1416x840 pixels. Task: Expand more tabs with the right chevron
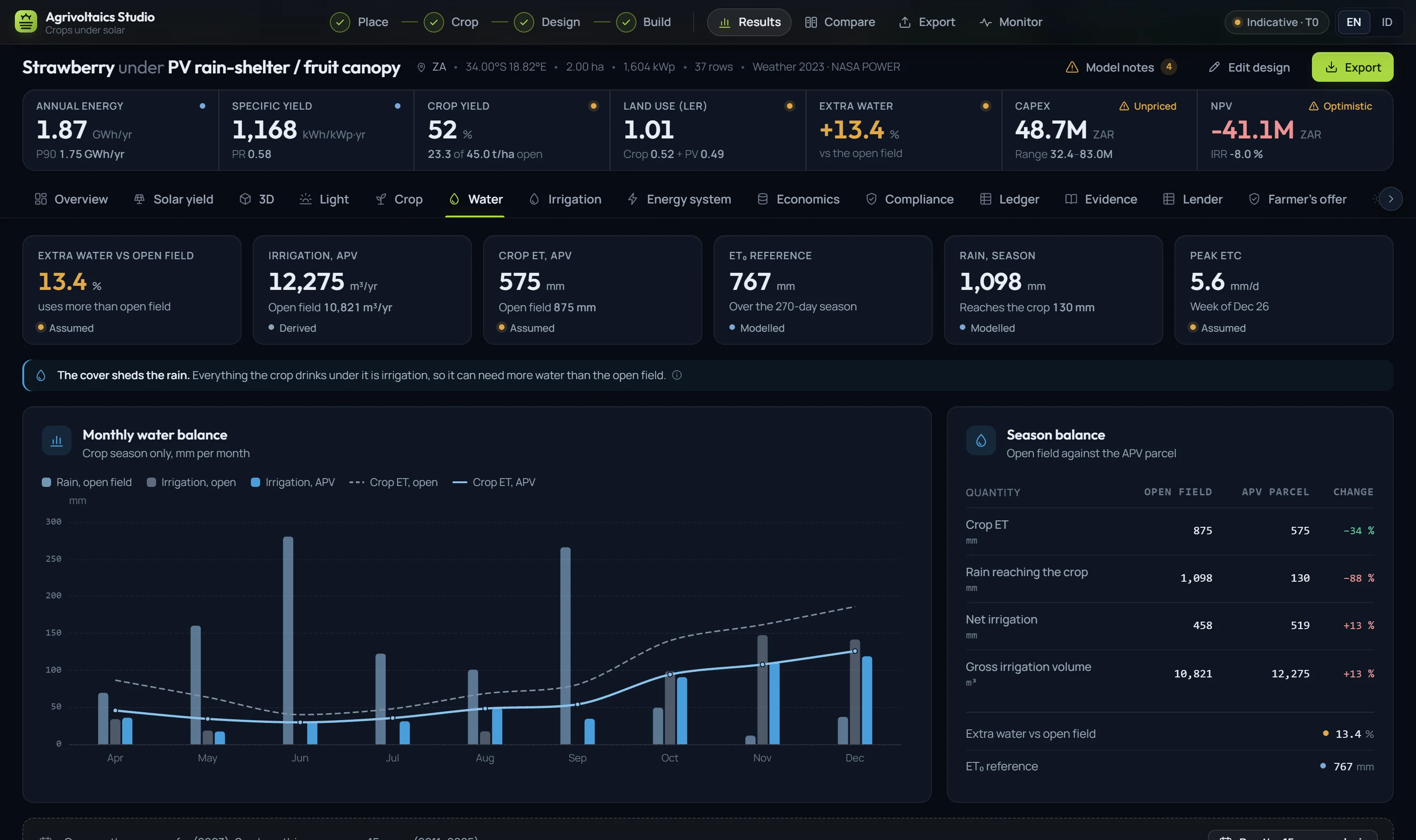1390,199
